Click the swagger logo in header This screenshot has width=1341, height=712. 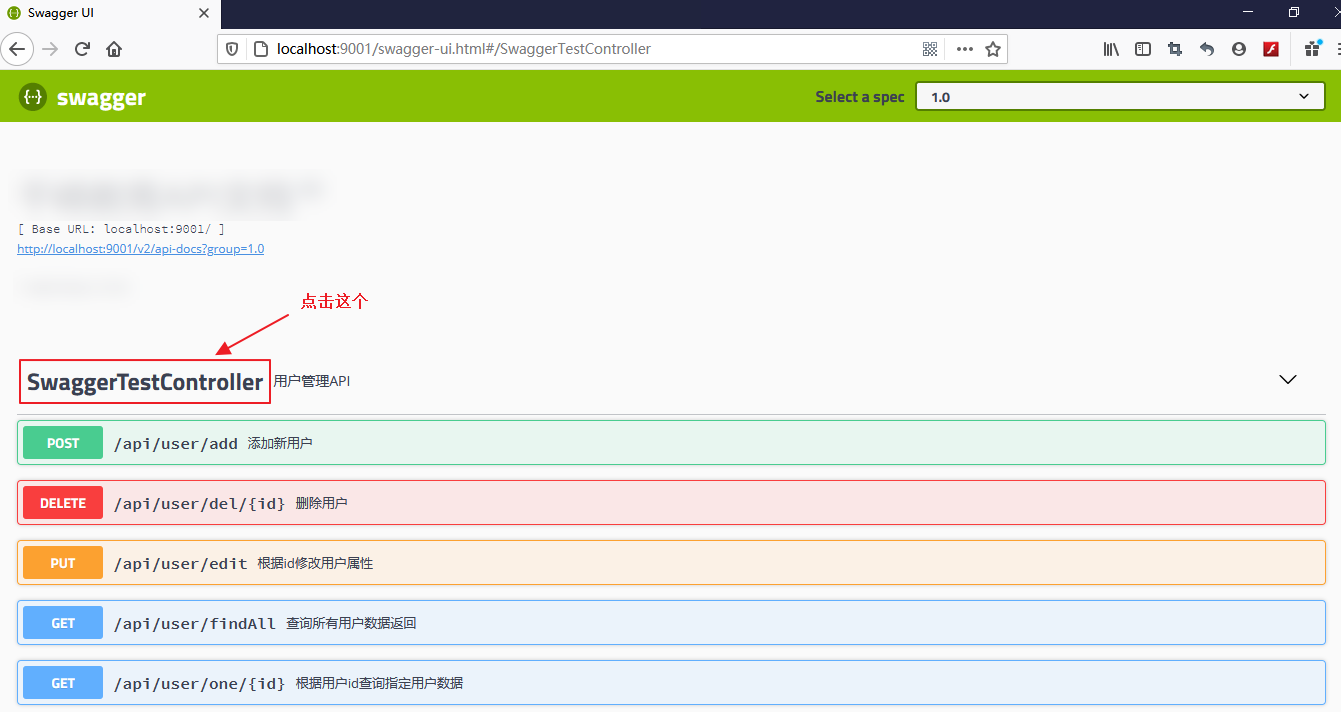click(x=82, y=97)
